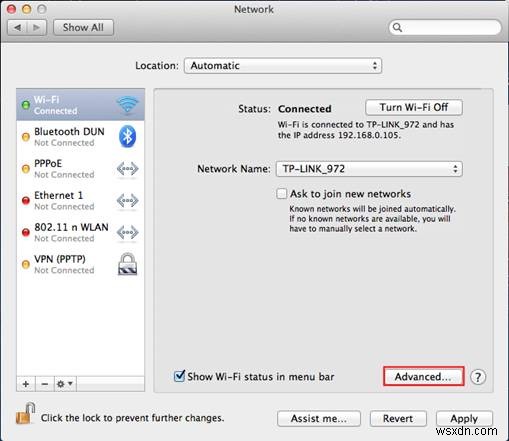
Task: Click the Show All button
Action: (x=83, y=27)
